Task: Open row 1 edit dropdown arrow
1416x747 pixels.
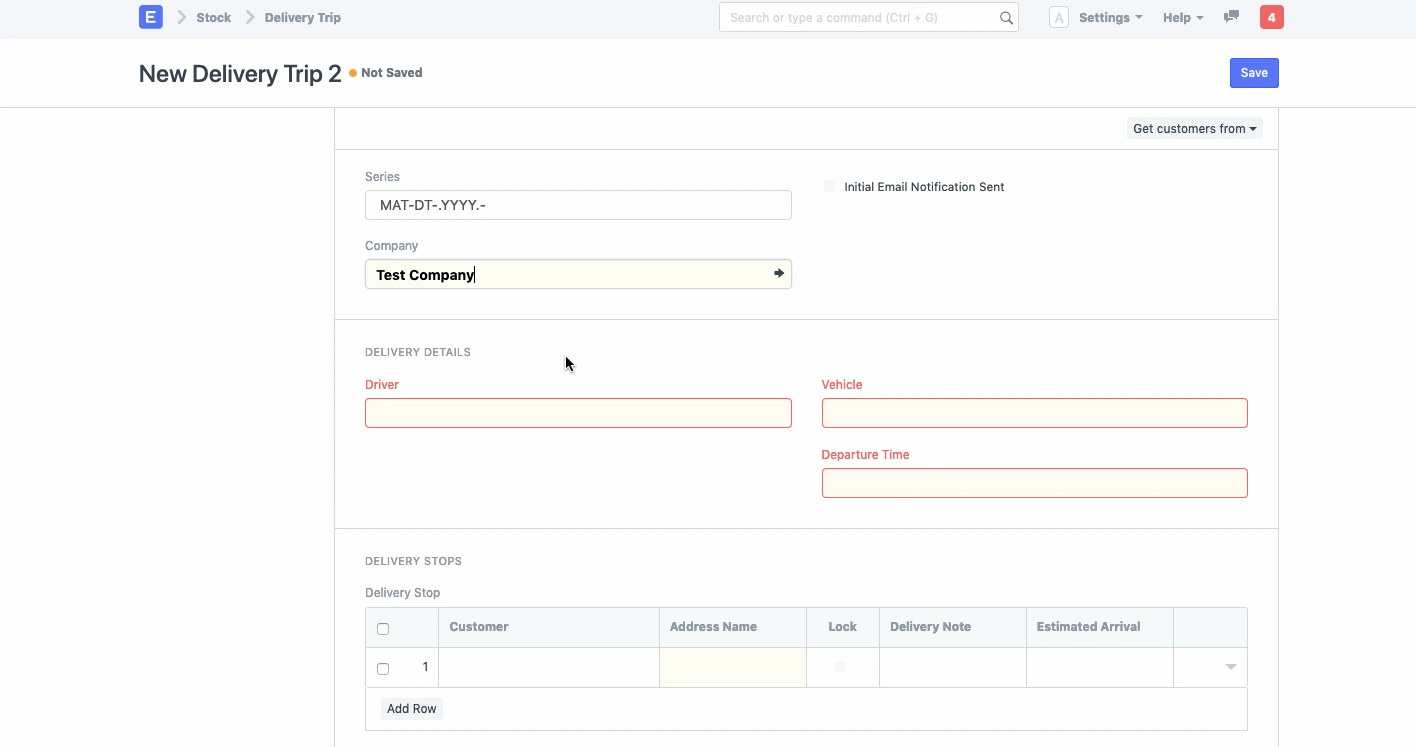Action: [x=1230, y=667]
